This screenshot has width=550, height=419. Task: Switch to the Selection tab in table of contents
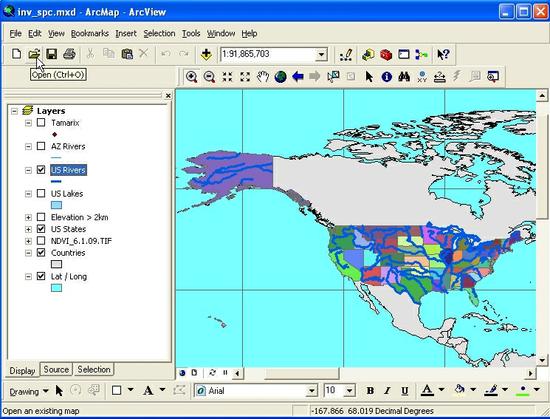tap(94, 370)
